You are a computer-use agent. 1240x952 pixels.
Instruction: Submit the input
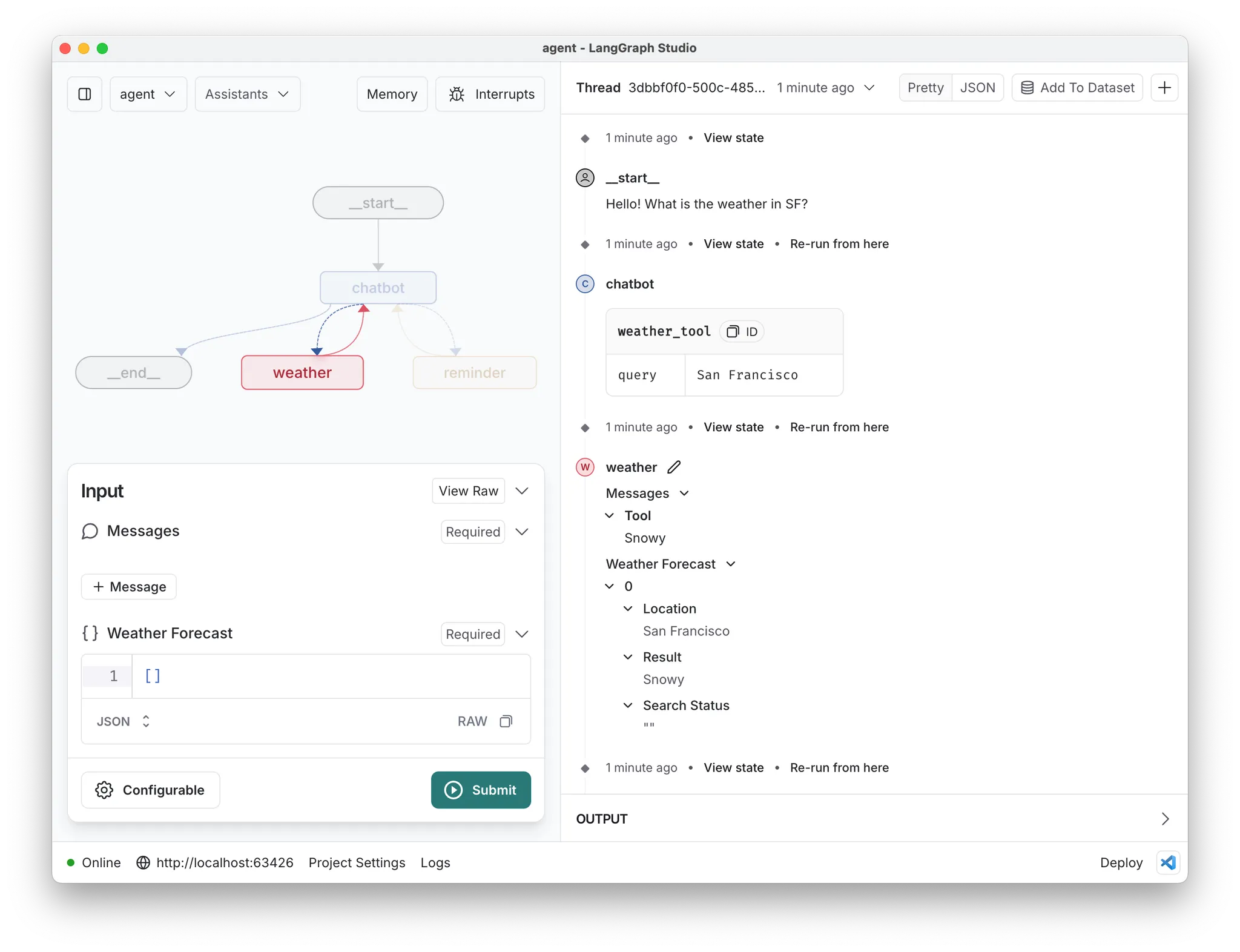(x=481, y=790)
